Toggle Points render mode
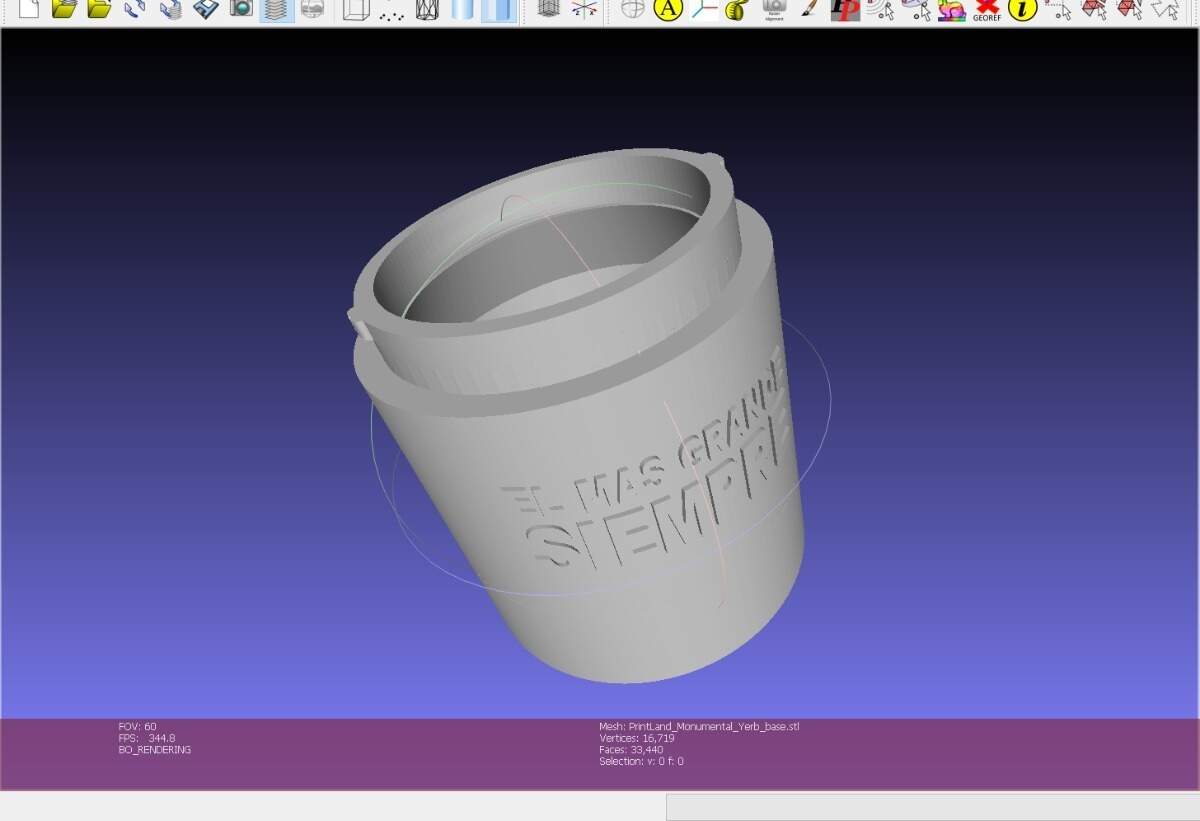 (x=391, y=12)
